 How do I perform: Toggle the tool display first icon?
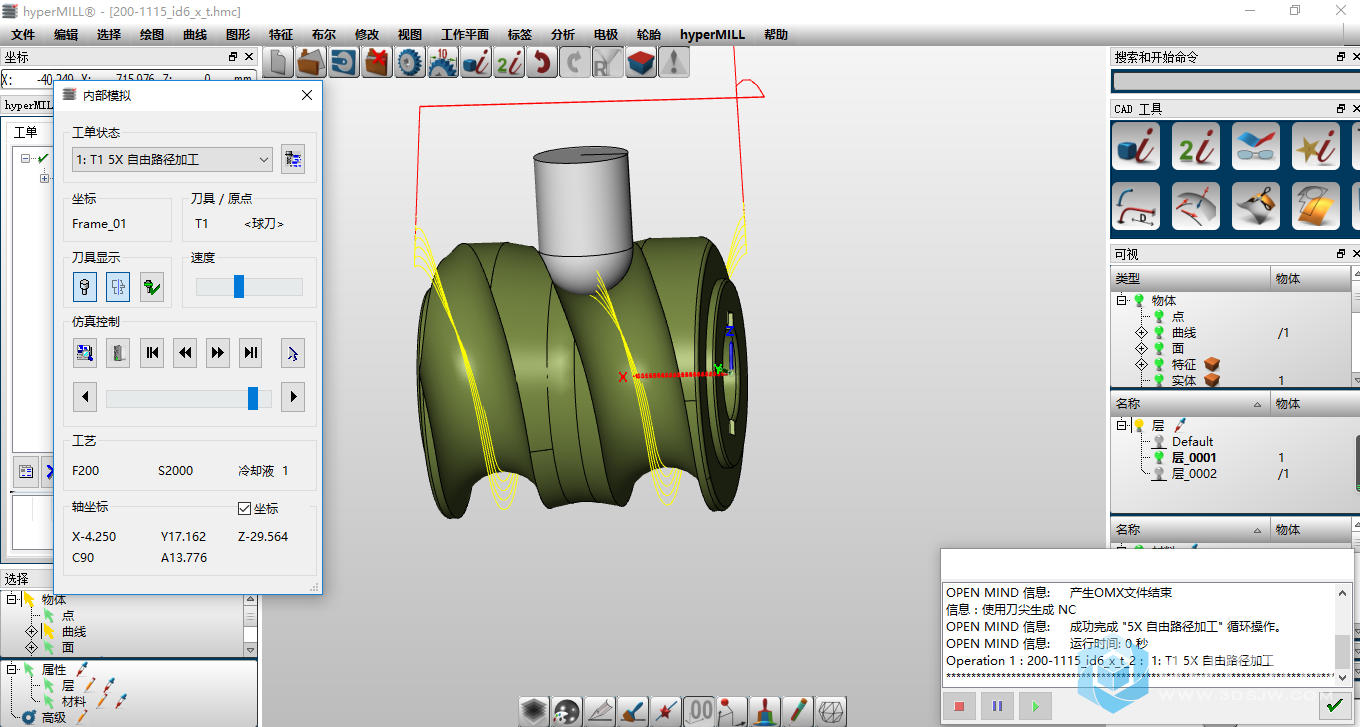[x=85, y=287]
